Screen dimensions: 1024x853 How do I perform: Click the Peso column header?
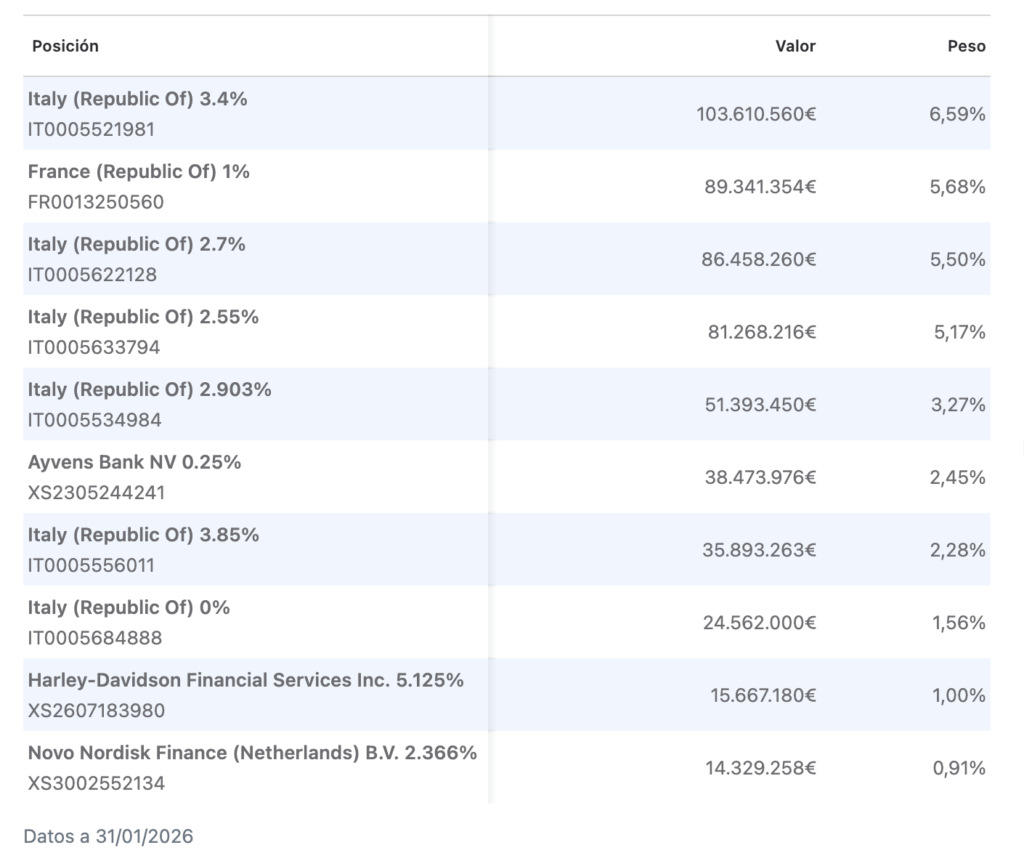pyautogui.click(x=967, y=46)
